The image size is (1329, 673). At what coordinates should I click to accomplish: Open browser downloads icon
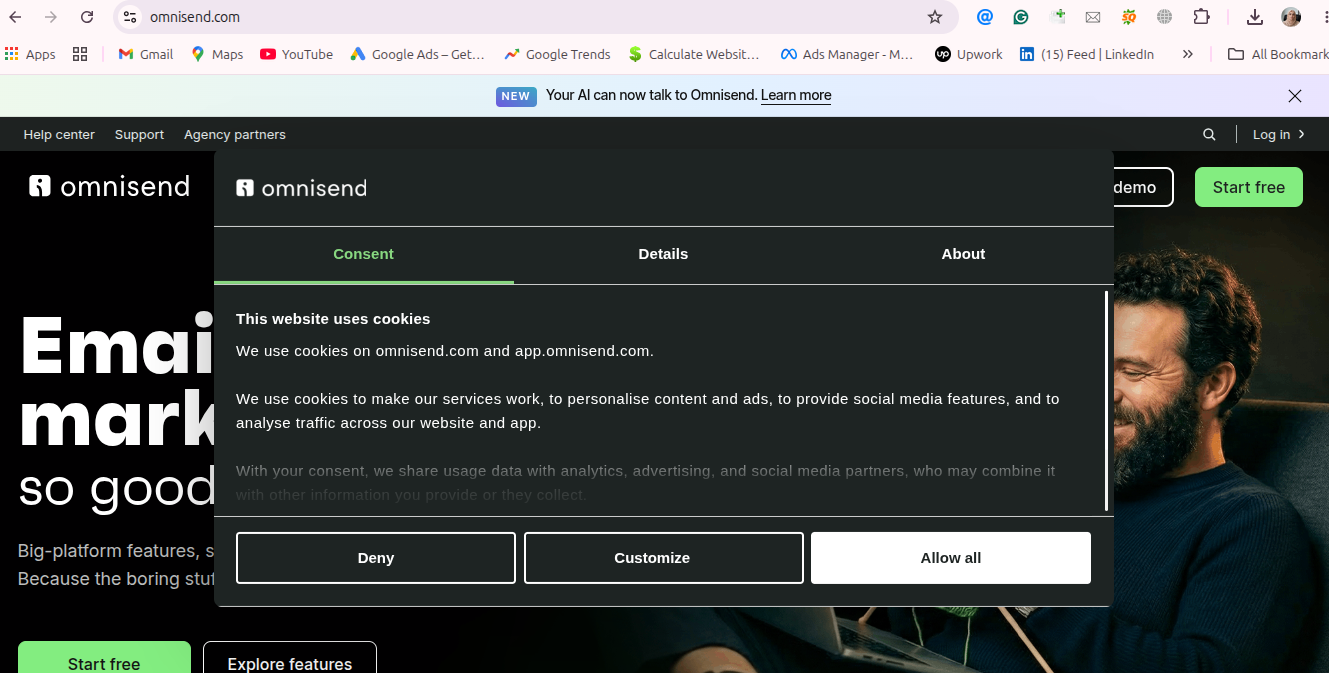[x=1255, y=17]
